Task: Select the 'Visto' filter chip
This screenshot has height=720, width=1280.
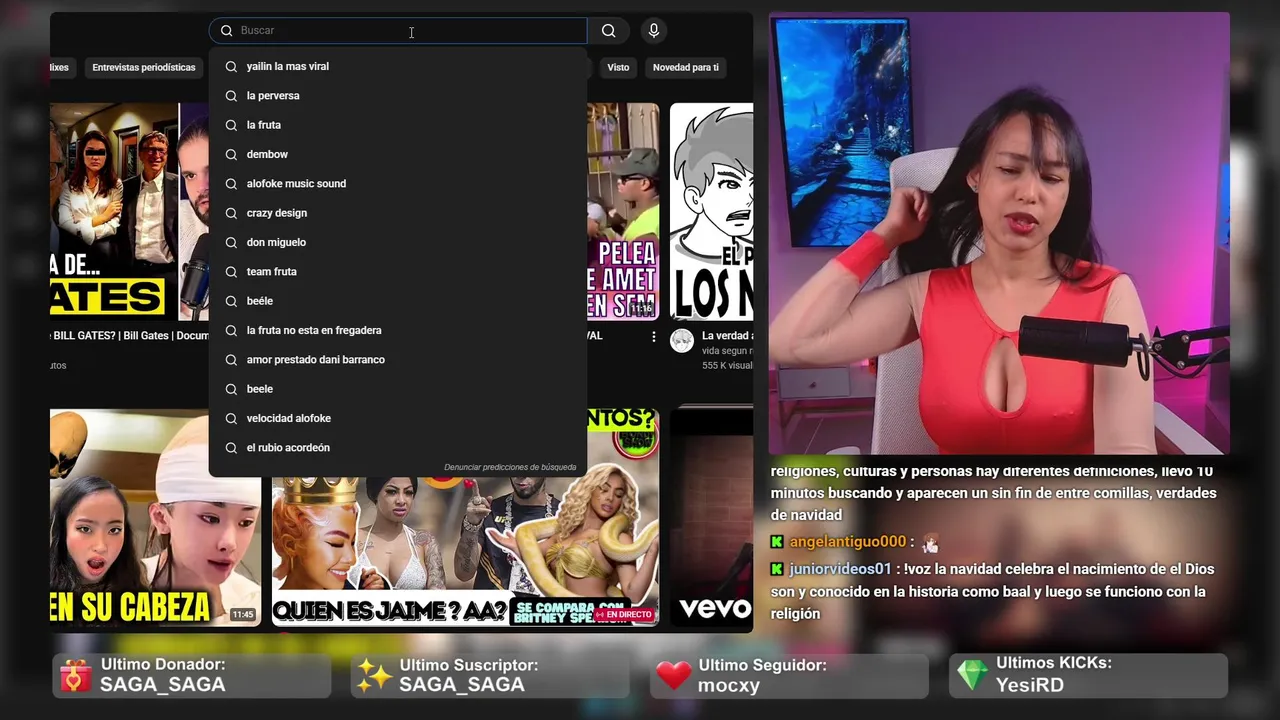Action: coord(618,67)
